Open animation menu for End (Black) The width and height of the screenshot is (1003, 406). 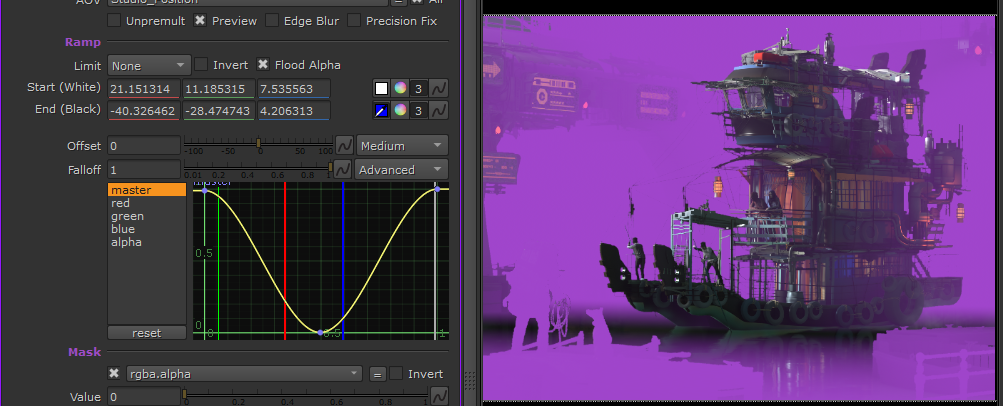click(x=438, y=111)
